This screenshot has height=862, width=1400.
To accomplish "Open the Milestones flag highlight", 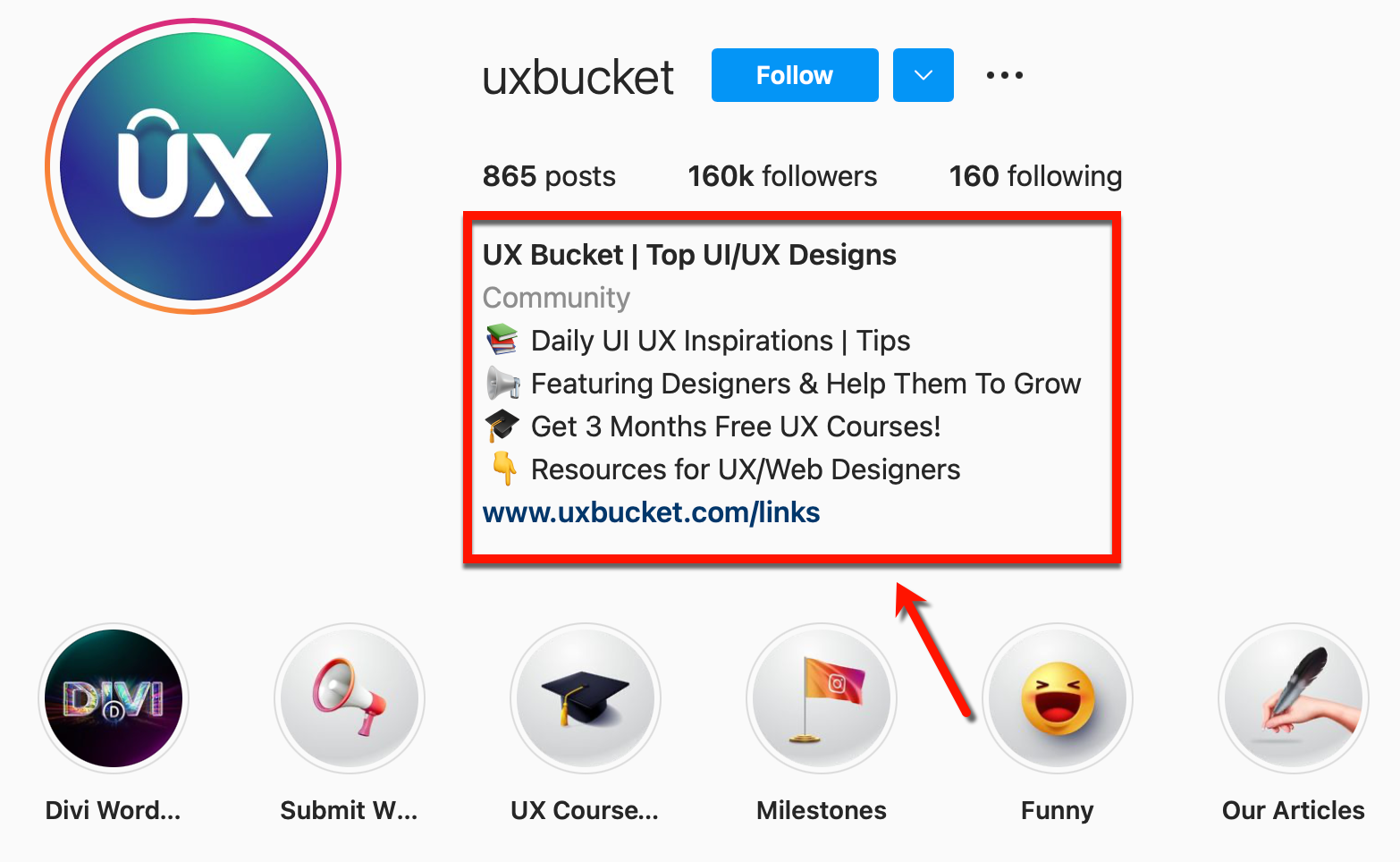I will tap(822, 698).
